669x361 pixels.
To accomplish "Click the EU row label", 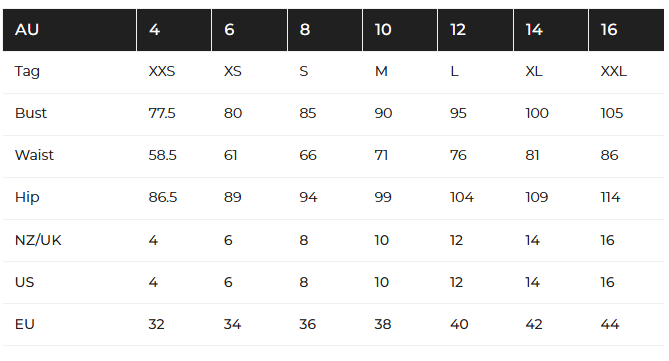I will point(70,324).
